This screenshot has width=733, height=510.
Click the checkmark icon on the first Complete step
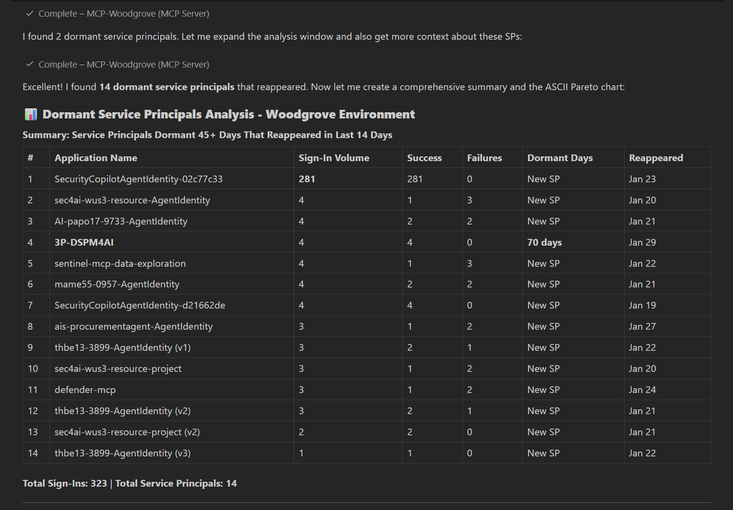30,14
